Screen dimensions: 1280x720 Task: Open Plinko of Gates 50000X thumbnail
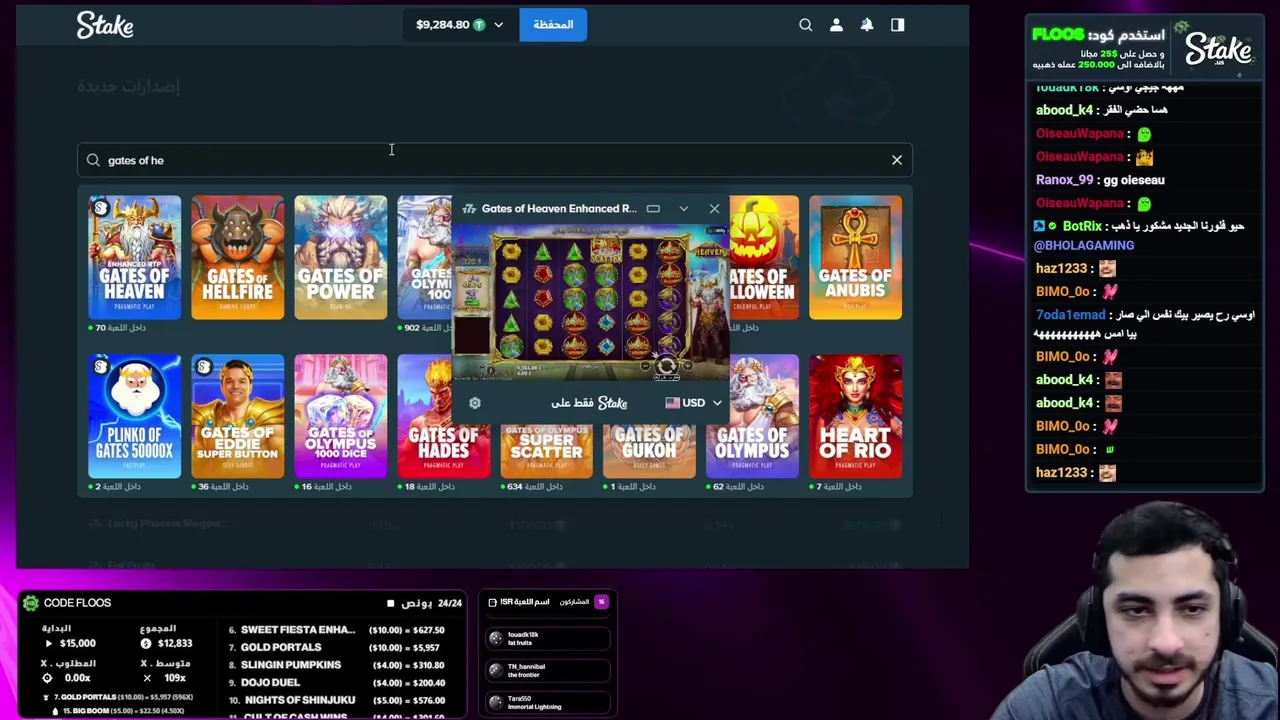tap(135, 416)
